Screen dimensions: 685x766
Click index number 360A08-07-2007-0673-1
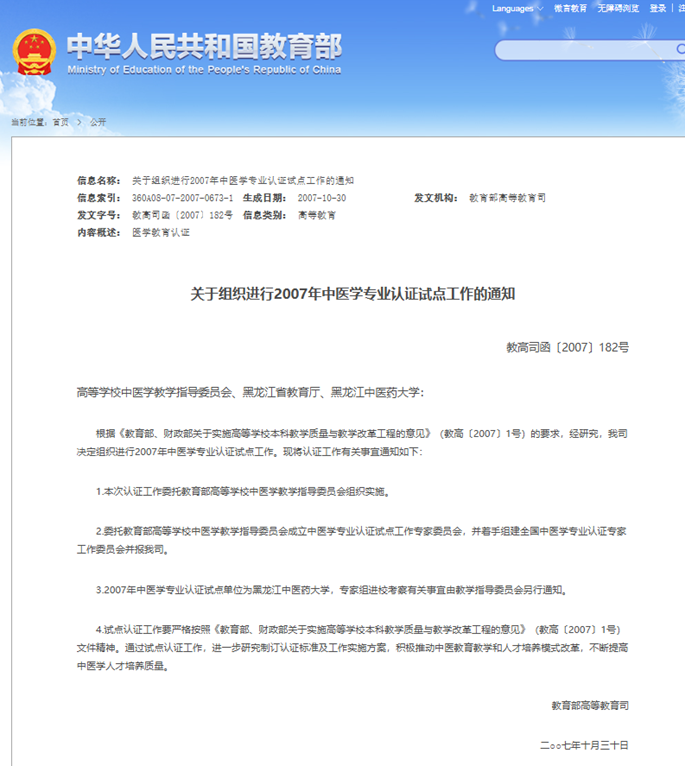click(x=182, y=198)
